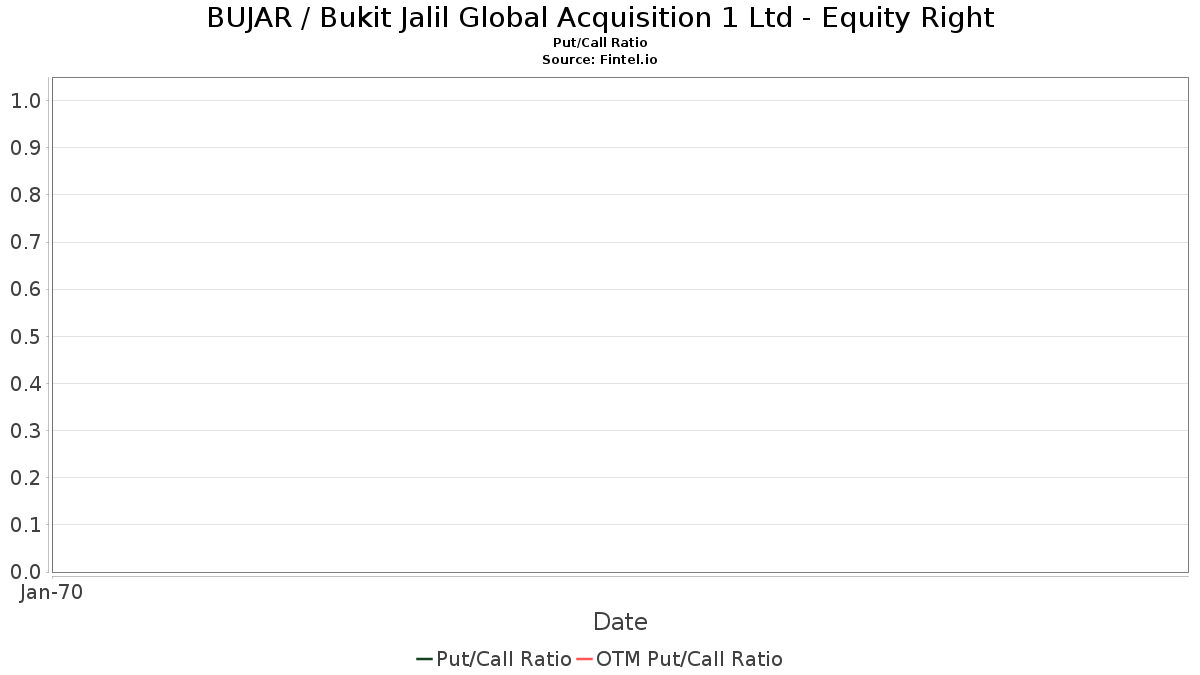Click the Date axis label
Image resolution: width=1200 pixels, height=675 pixels.
620,622
